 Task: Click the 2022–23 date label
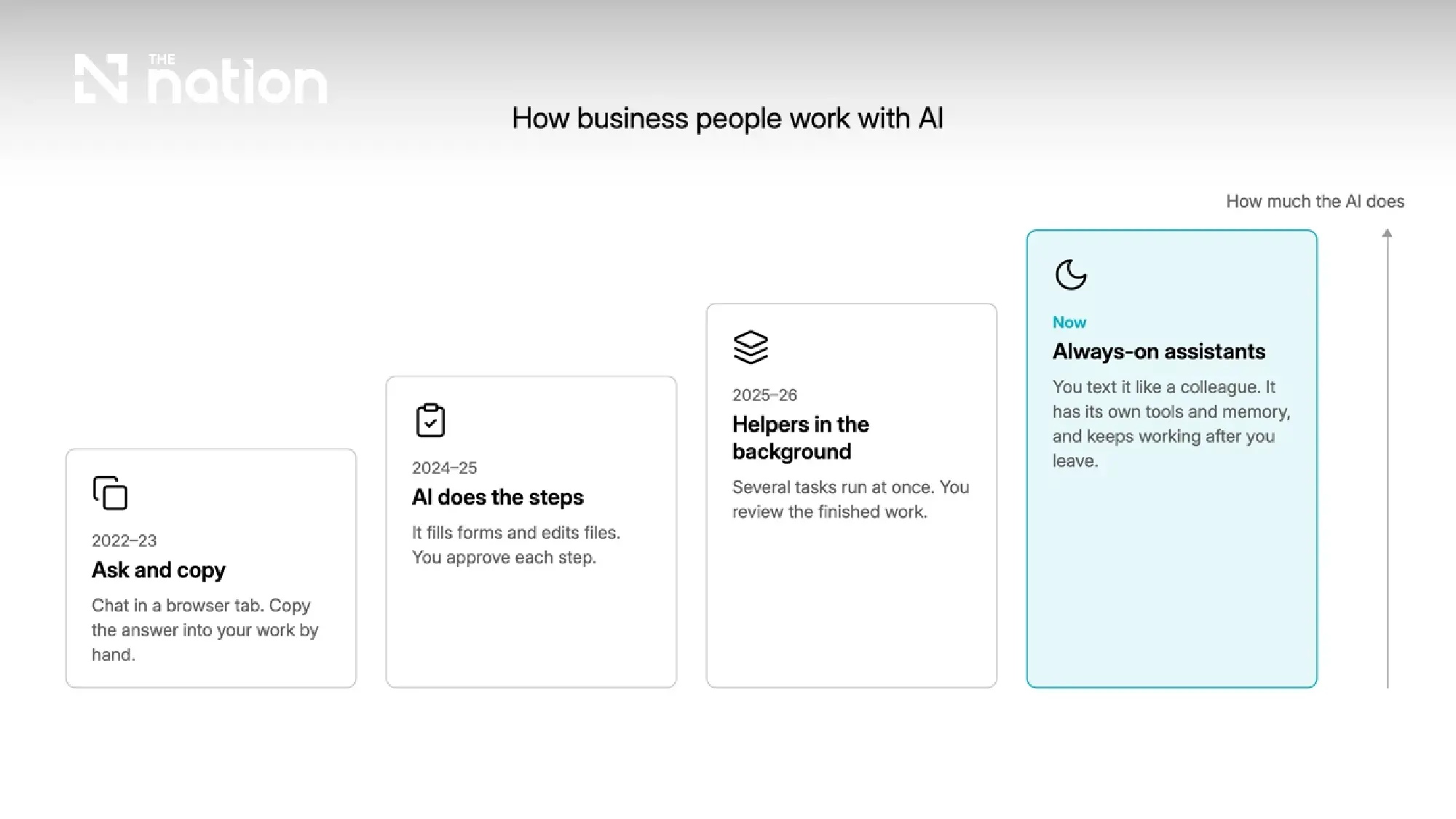[x=124, y=541]
